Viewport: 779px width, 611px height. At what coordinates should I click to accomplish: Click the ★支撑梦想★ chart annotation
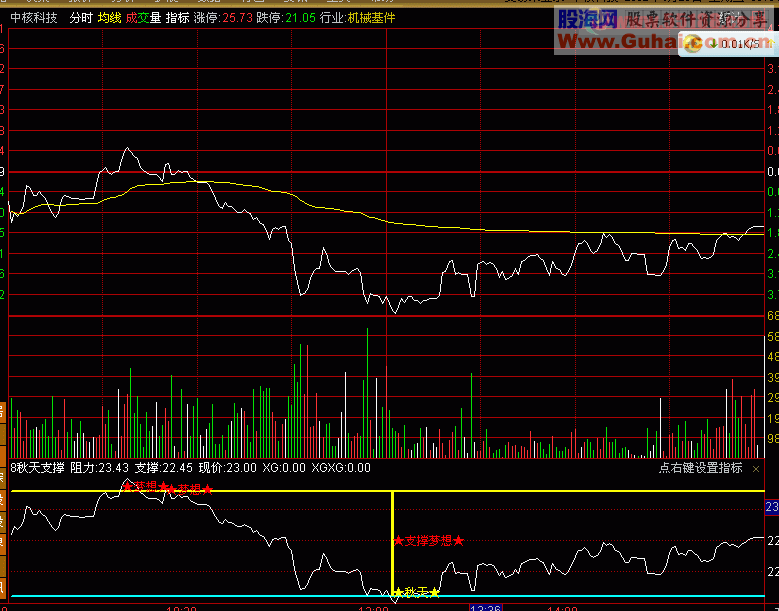(428, 540)
